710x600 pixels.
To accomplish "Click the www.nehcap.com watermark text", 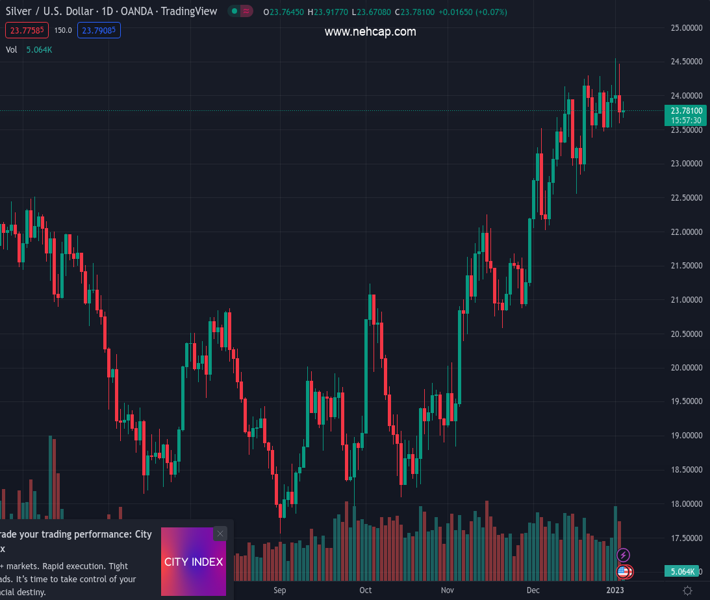I will point(370,32).
